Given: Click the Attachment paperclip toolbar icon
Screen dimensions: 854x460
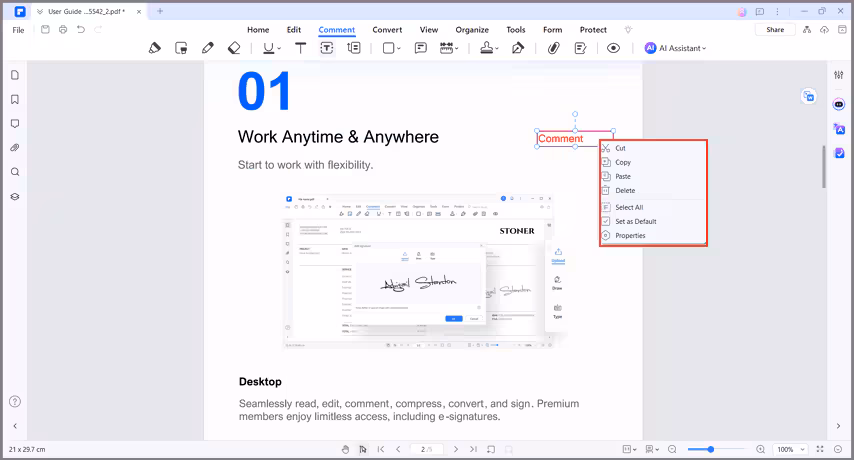Looking at the screenshot, I should coord(551,48).
